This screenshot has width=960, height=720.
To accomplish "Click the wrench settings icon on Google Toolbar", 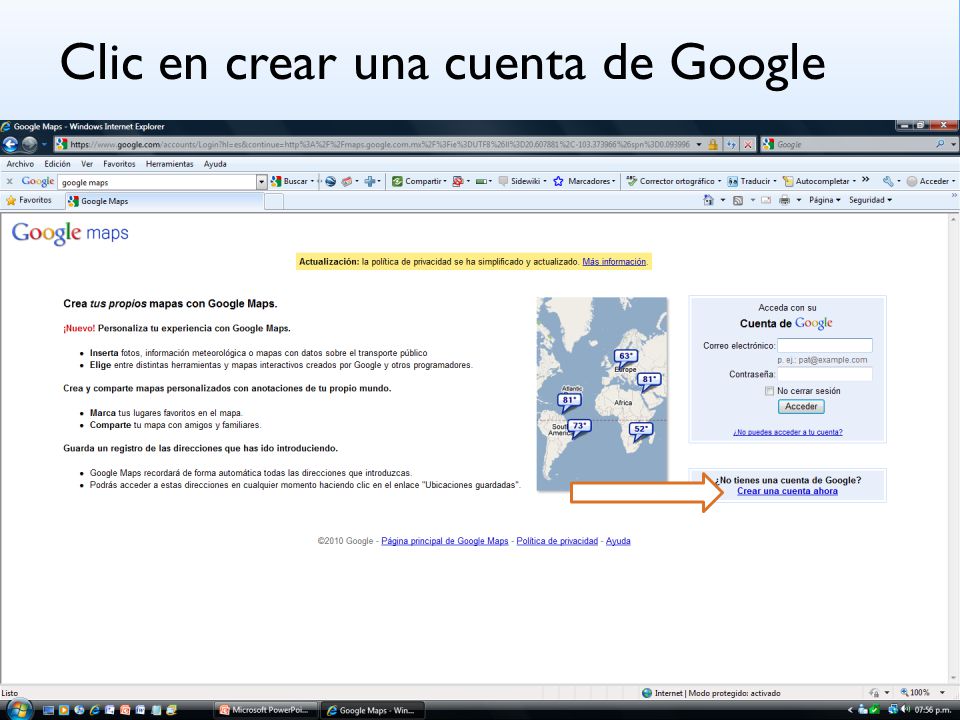I will [x=888, y=181].
